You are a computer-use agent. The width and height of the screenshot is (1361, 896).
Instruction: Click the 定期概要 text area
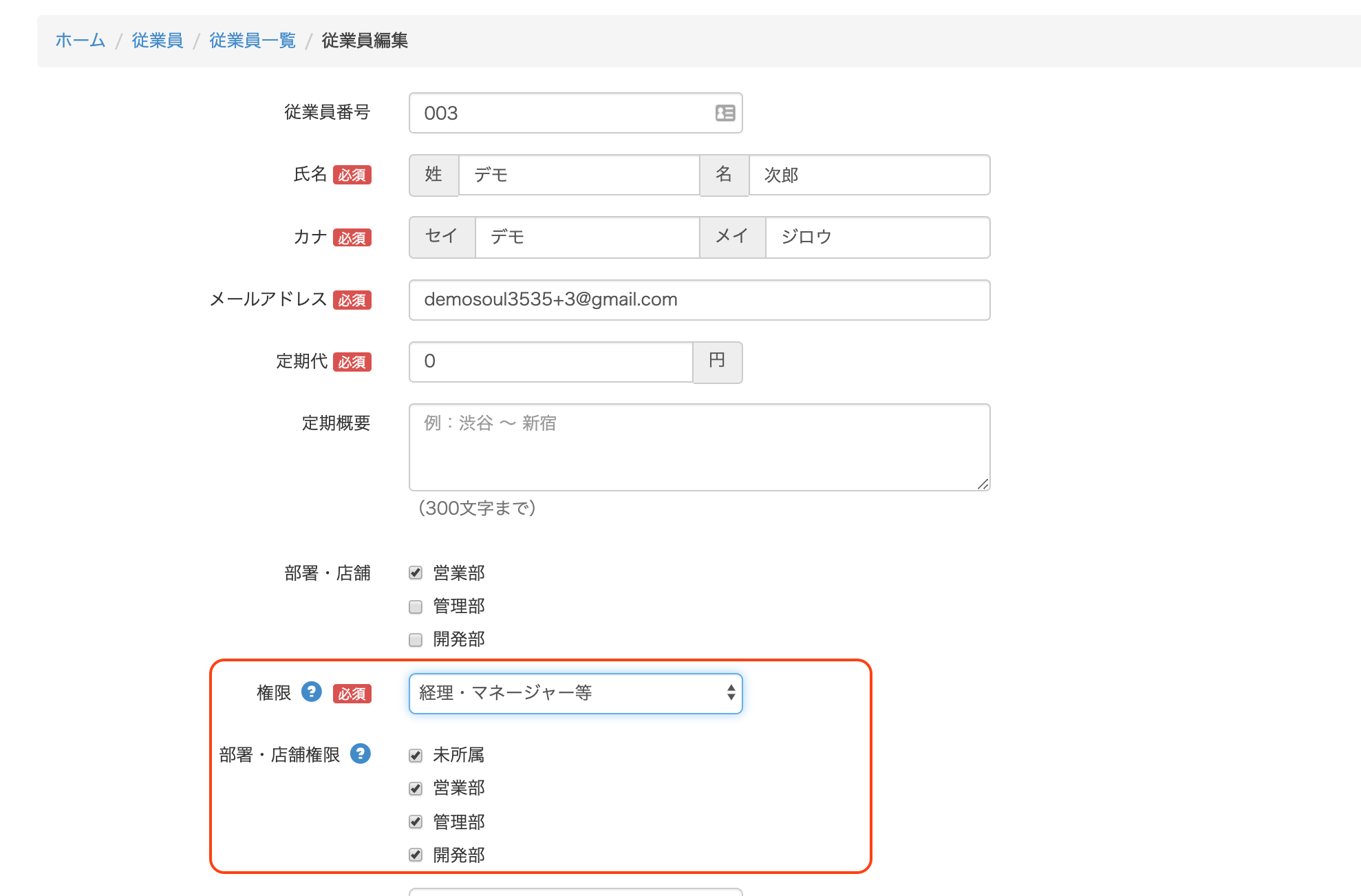tap(699, 447)
